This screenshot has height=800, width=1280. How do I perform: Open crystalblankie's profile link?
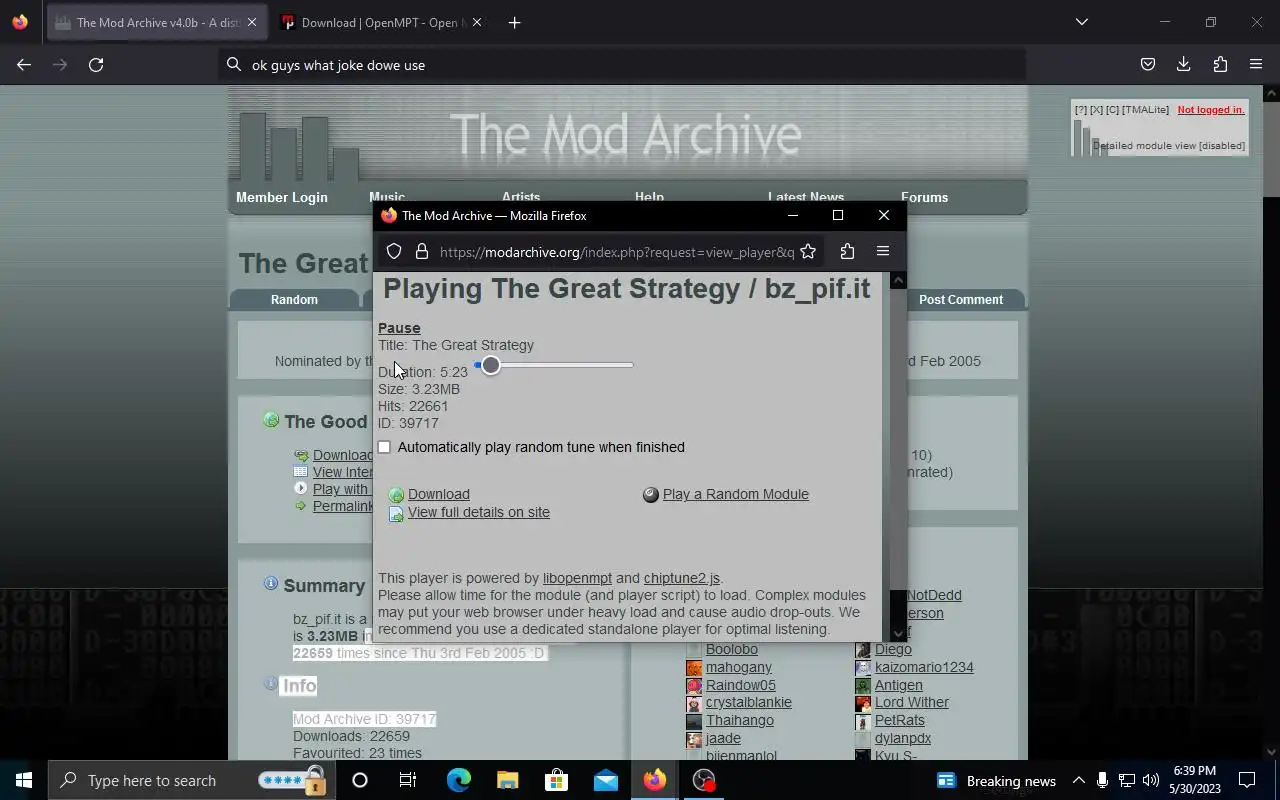(x=749, y=702)
